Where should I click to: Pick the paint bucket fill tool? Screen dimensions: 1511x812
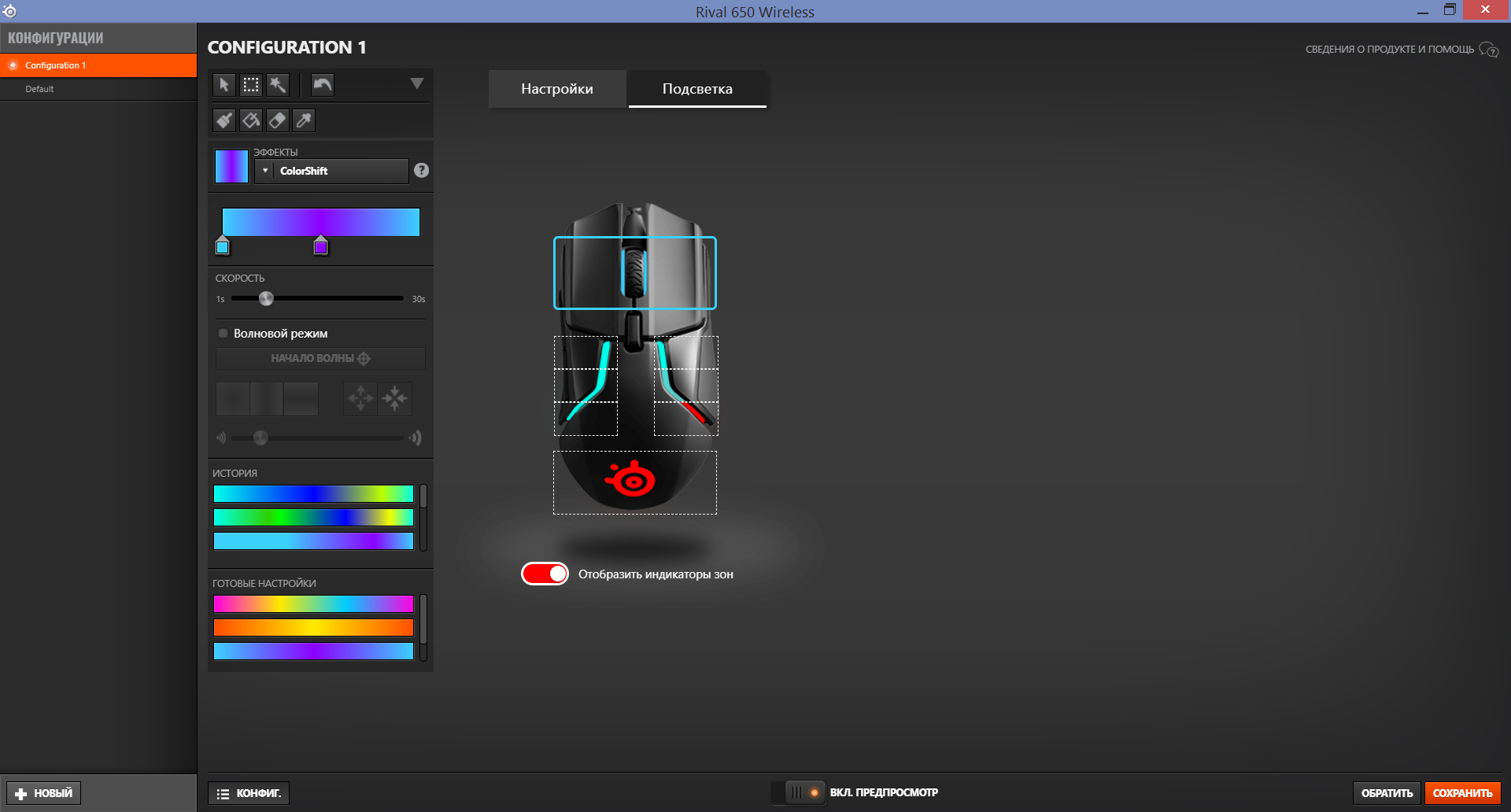click(251, 120)
